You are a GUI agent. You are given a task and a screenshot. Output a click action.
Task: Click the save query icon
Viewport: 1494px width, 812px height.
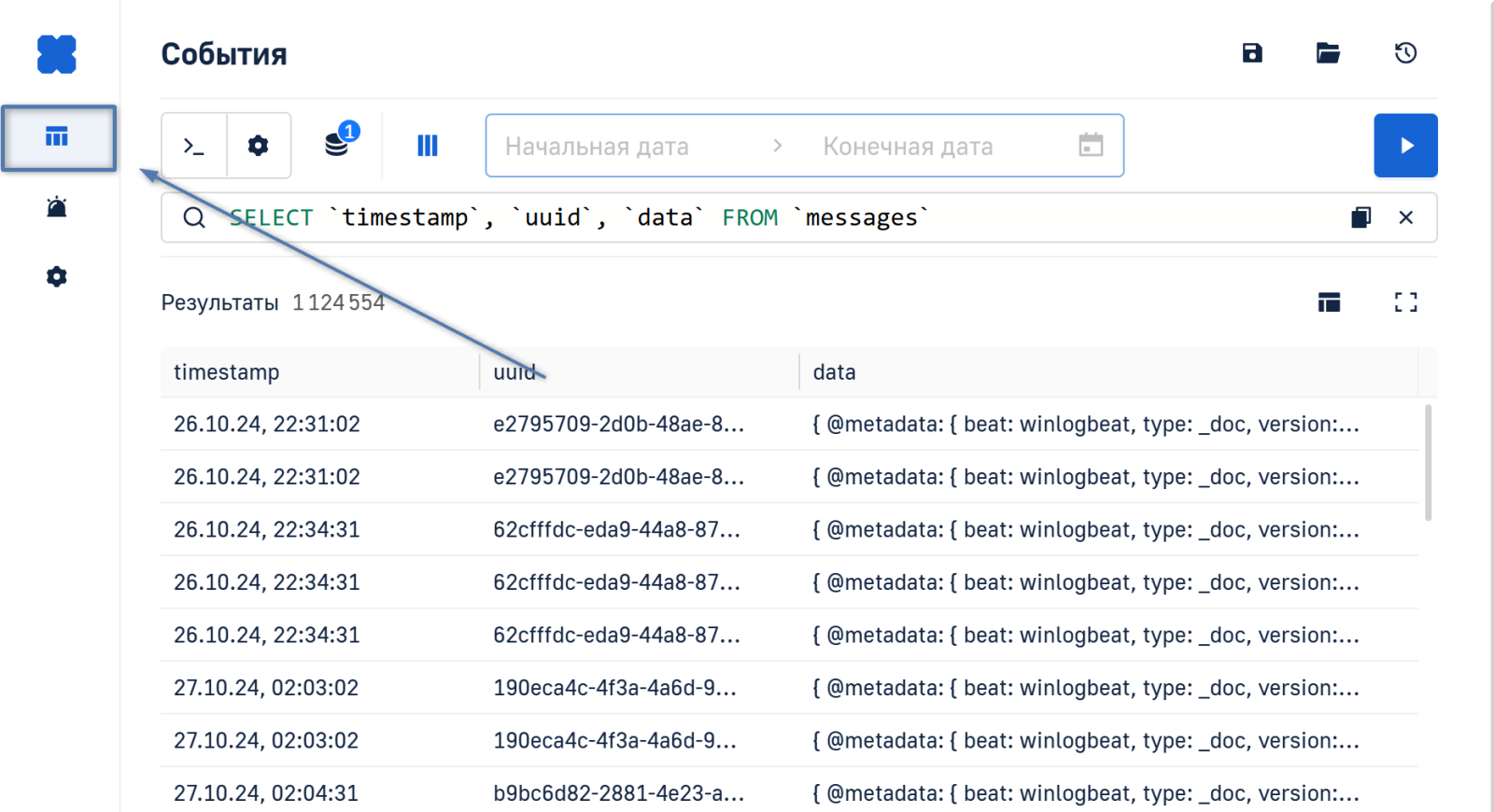pyautogui.click(x=1252, y=53)
